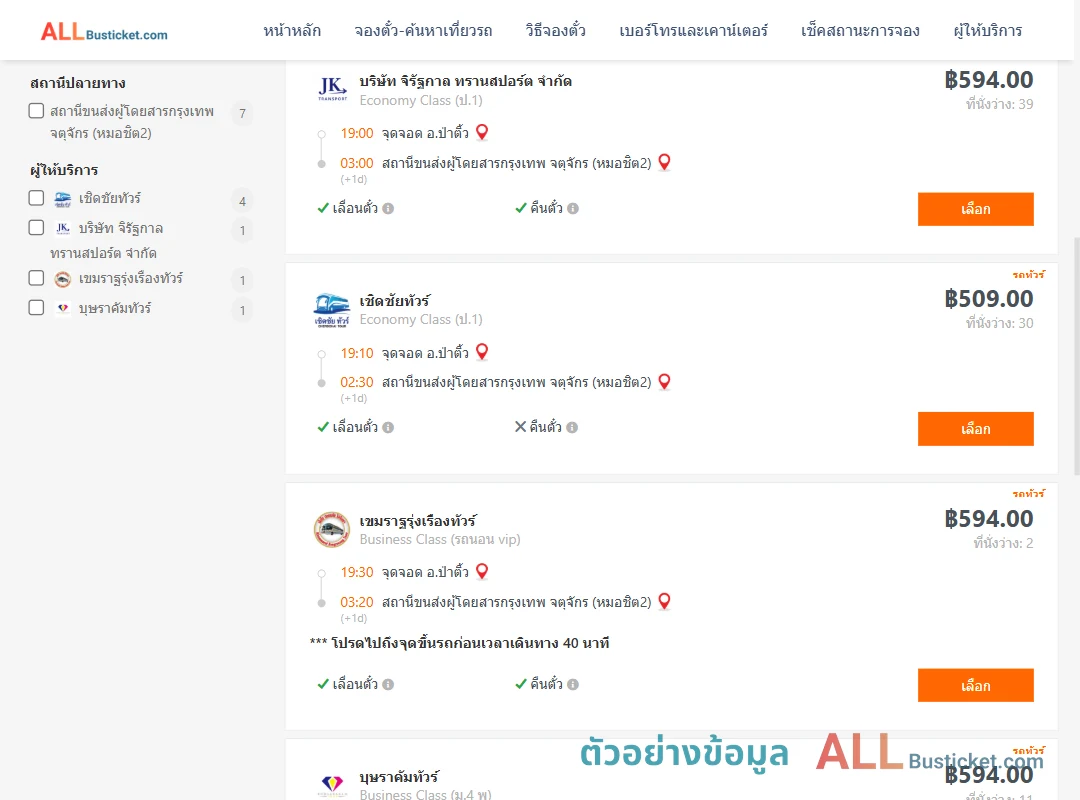Select the เชิดชัยทัวร์ 19:10 trip
Viewport: 1080px width, 800px height.
pos(975,429)
